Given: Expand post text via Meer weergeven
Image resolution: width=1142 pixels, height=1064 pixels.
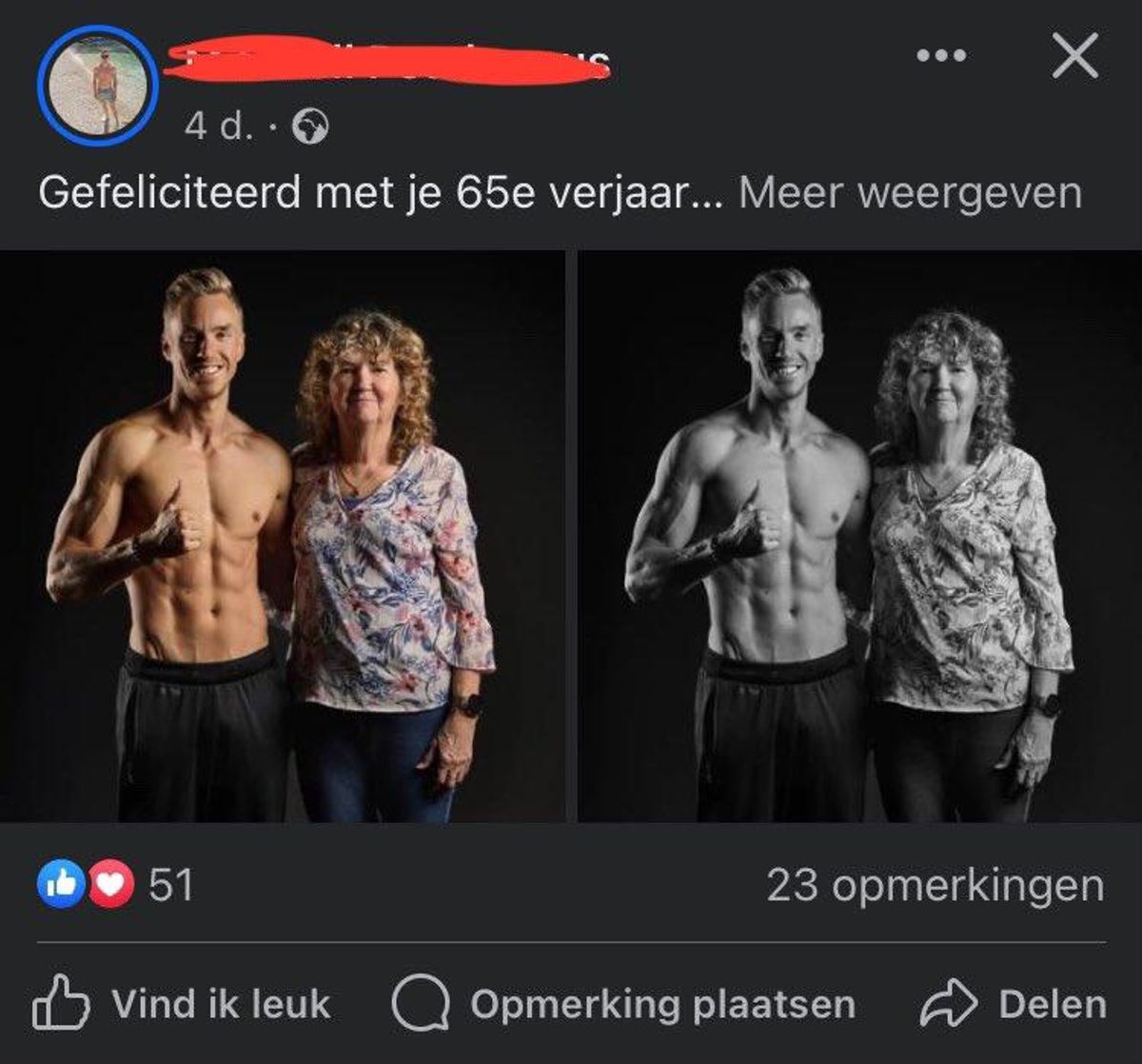Looking at the screenshot, I should (x=911, y=194).
